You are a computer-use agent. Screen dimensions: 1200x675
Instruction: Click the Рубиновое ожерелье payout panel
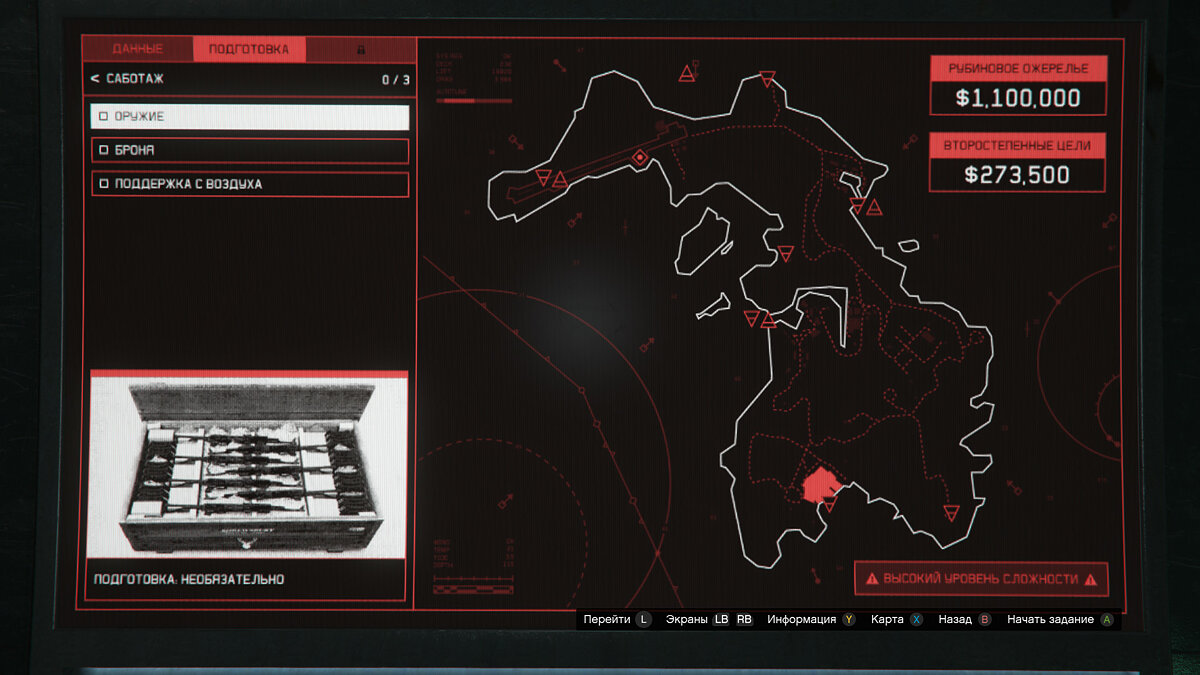tap(1018, 85)
